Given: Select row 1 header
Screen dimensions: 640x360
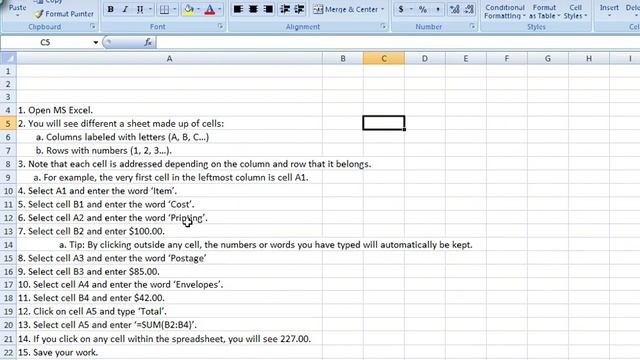Looking at the screenshot, I should 8,71.
